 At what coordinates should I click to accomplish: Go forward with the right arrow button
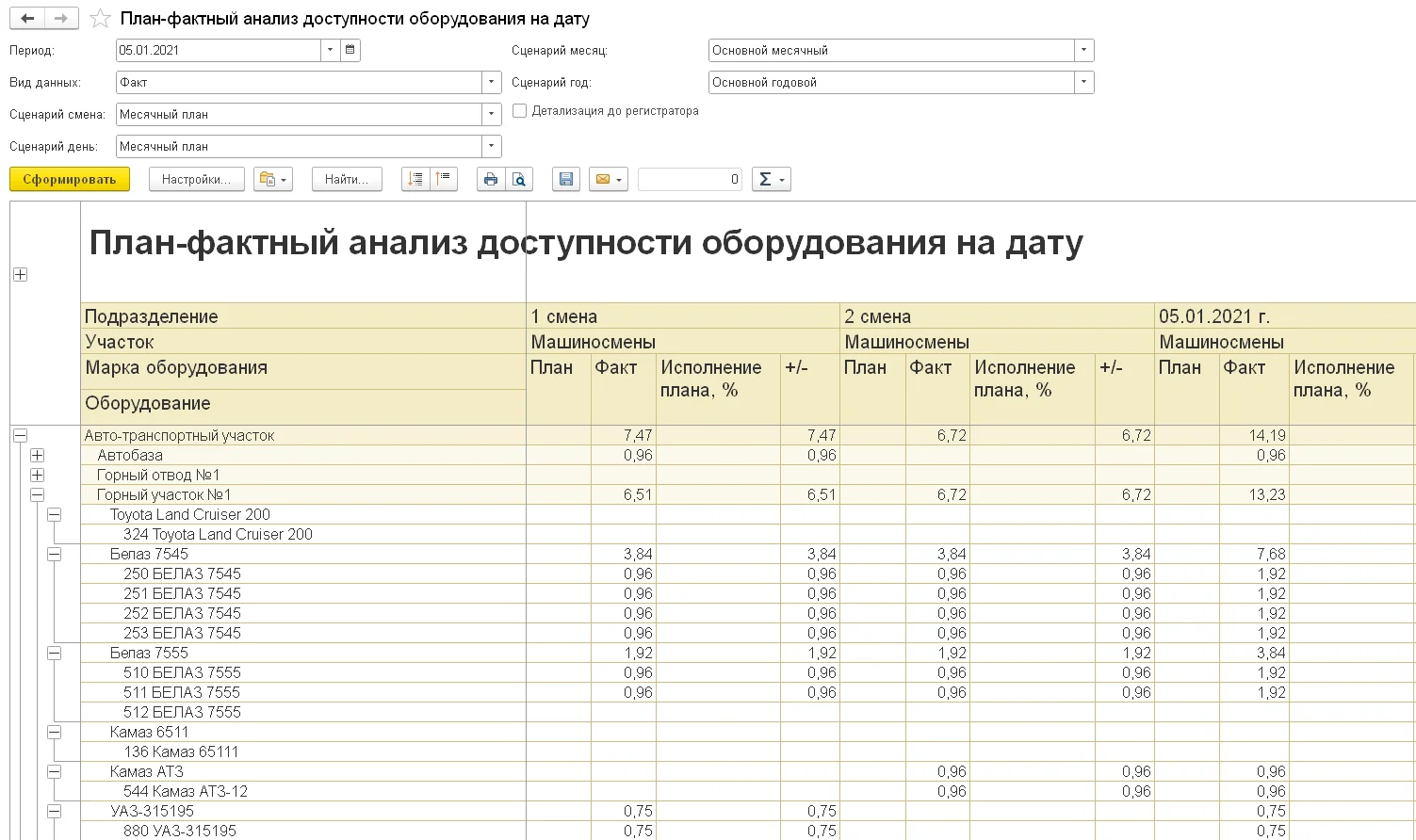point(61,19)
